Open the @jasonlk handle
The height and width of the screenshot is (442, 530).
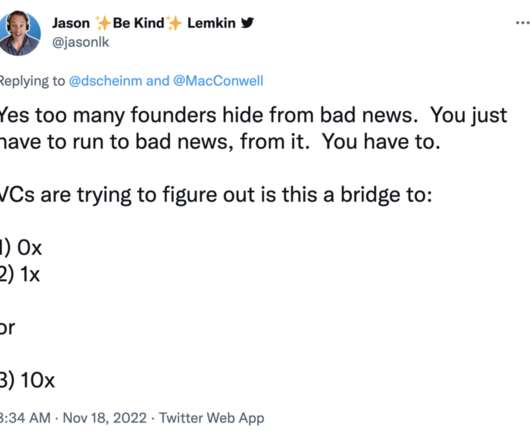(81, 42)
